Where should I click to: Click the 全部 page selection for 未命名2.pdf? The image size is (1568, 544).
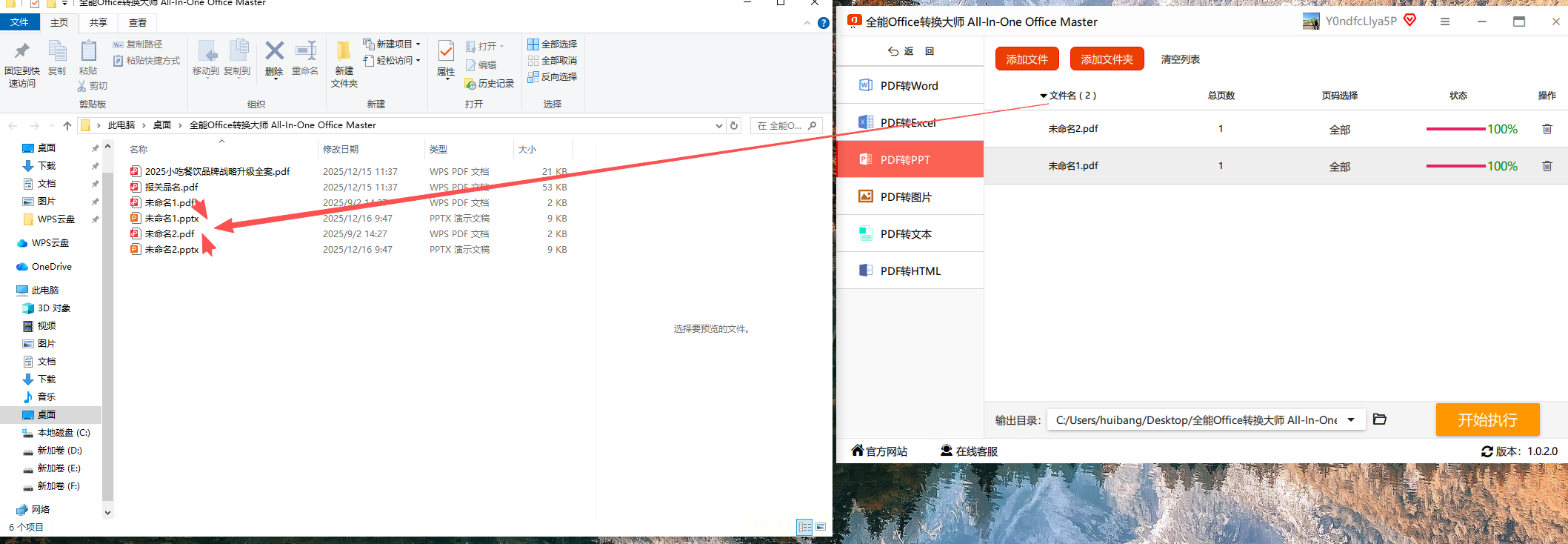(x=1340, y=130)
